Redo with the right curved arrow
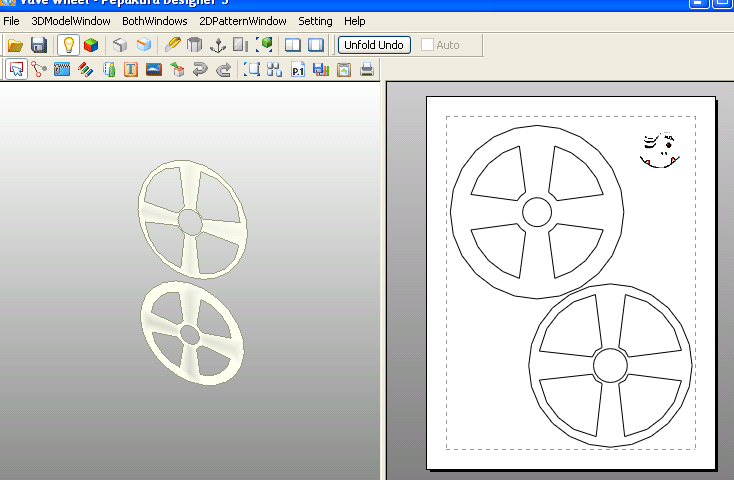 224,70
